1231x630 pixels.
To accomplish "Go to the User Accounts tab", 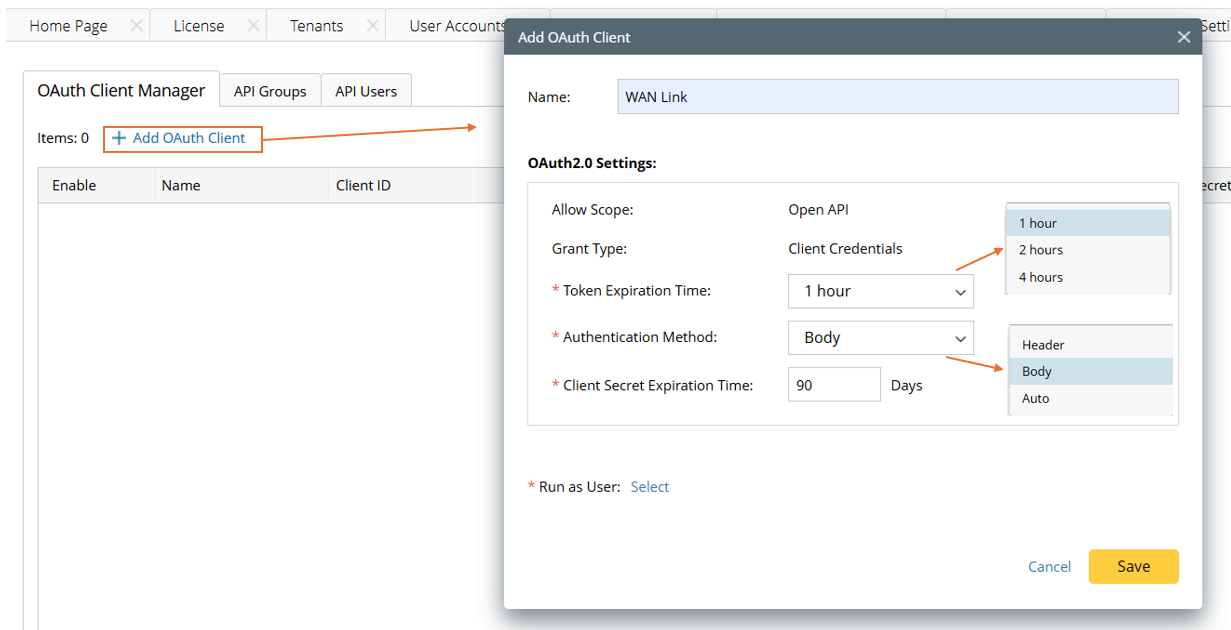I will (456, 26).
